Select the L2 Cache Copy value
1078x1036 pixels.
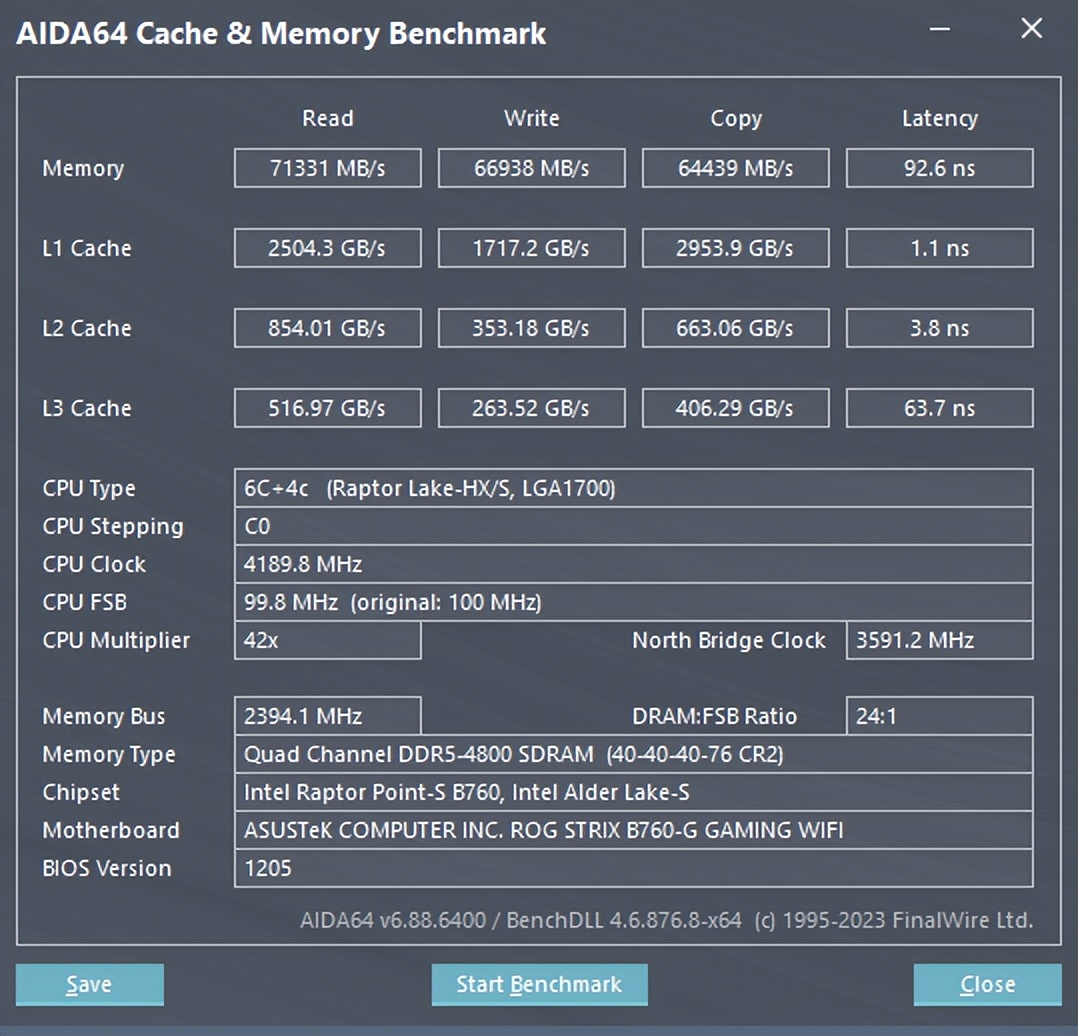coord(735,328)
